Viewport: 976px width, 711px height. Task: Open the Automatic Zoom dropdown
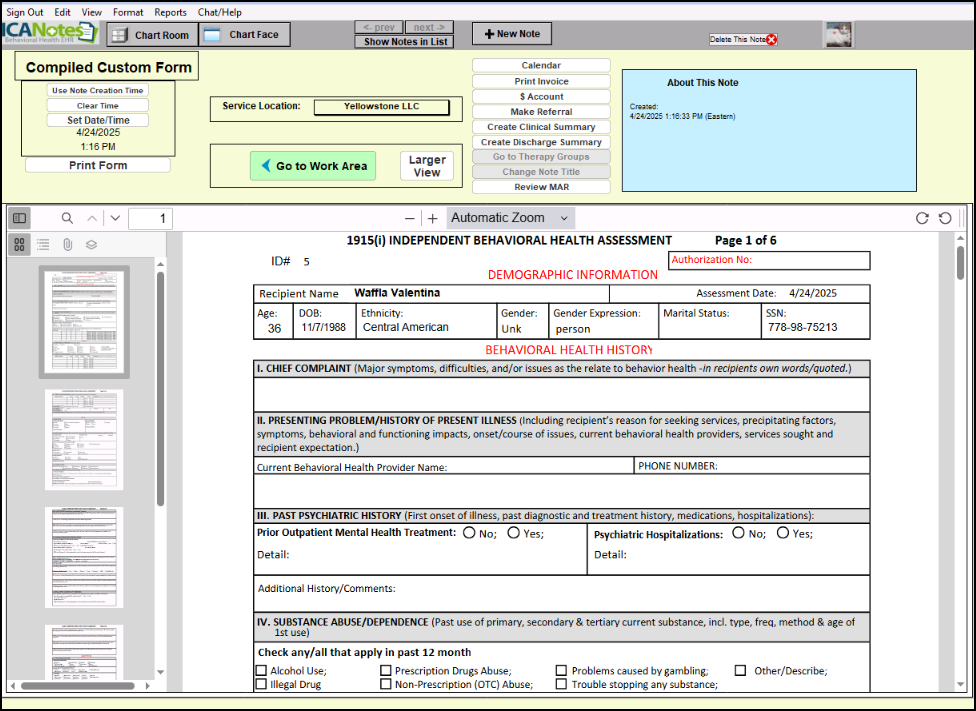click(510, 218)
